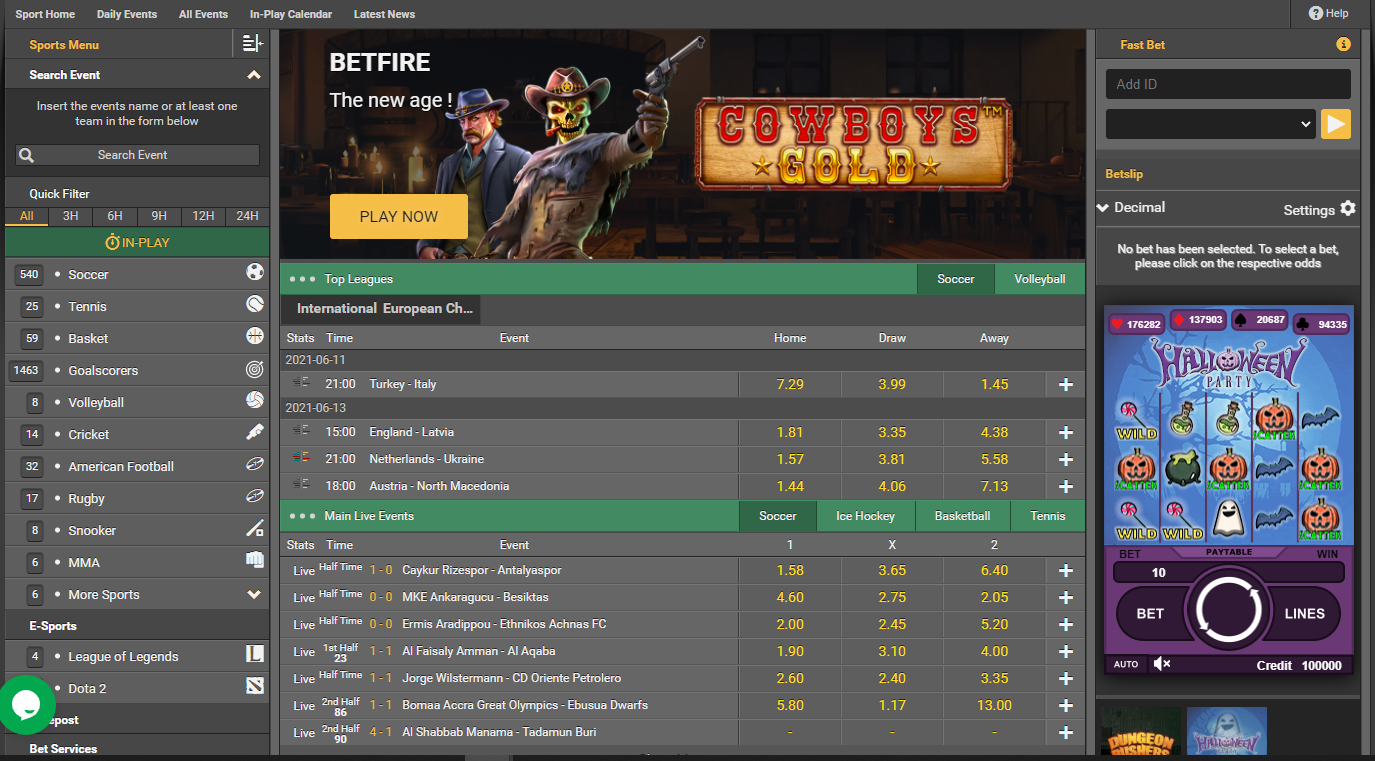Image resolution: width=1375 pixels, height=761 pixels.
Task: Click the tennis ball icon in sports menu
Action: click(255, 304)
